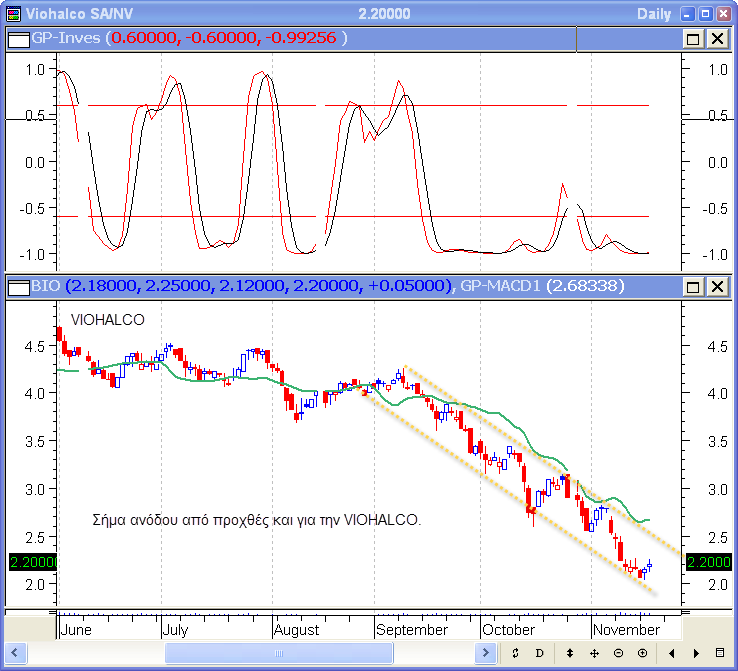This screenshot has height=671, width=738.
Task: Click the refresh/rescale icon in bottom toolbar
Action: click(x=515, y=653)
